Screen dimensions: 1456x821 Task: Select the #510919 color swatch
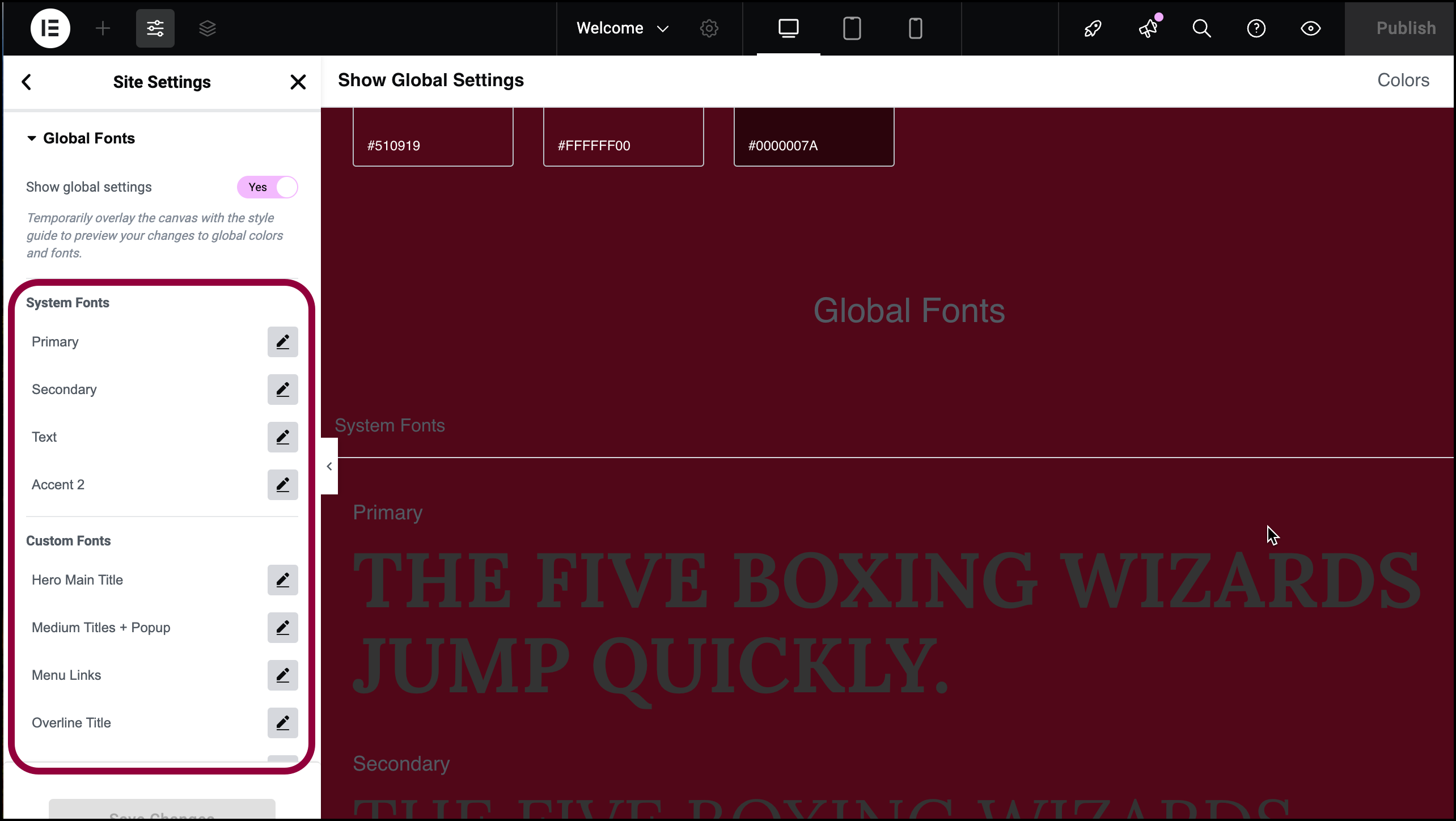pyautogui.click(x=433, y=137)
